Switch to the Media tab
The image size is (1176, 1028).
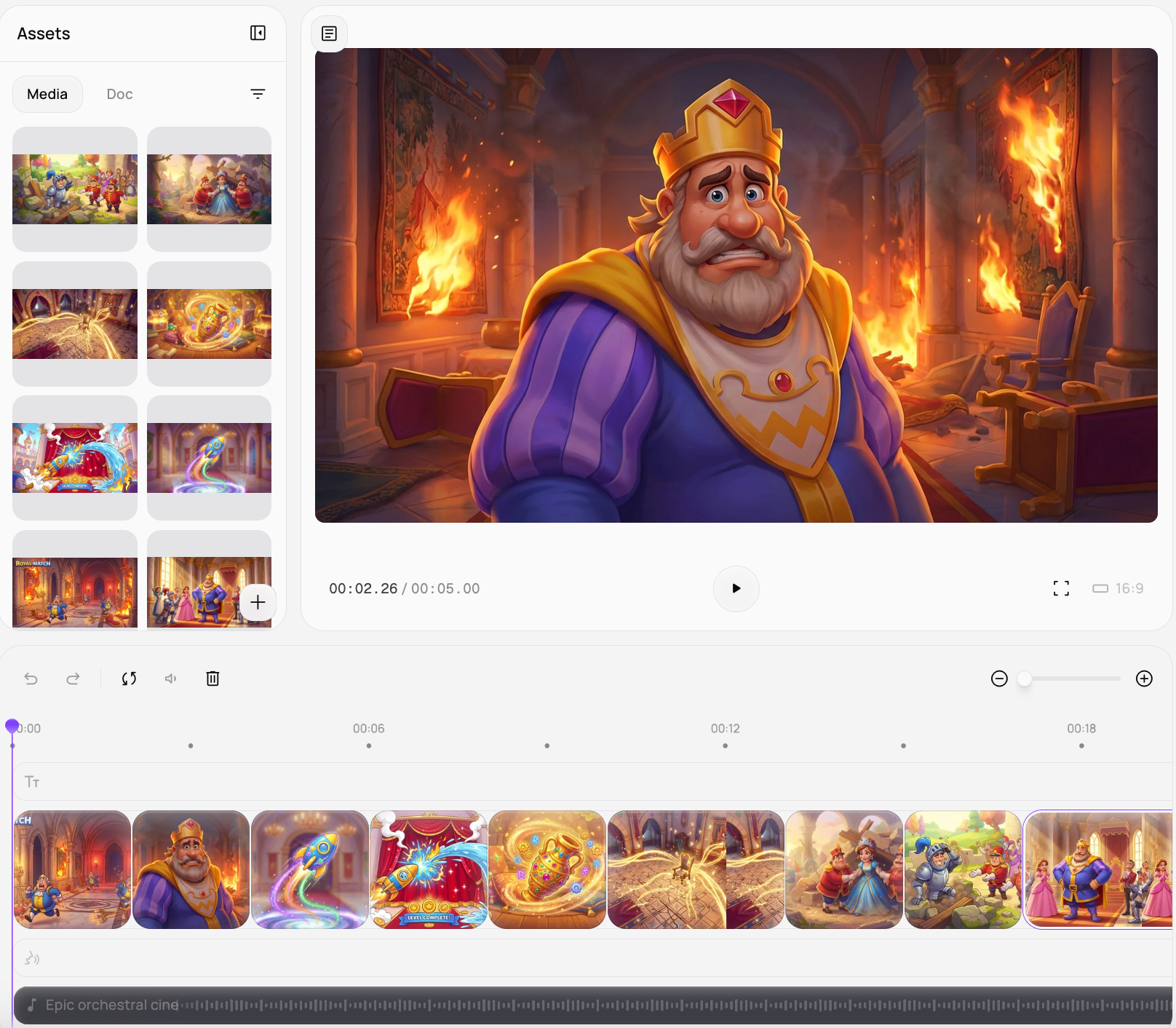pyautogui.click(x=47, y=94)
